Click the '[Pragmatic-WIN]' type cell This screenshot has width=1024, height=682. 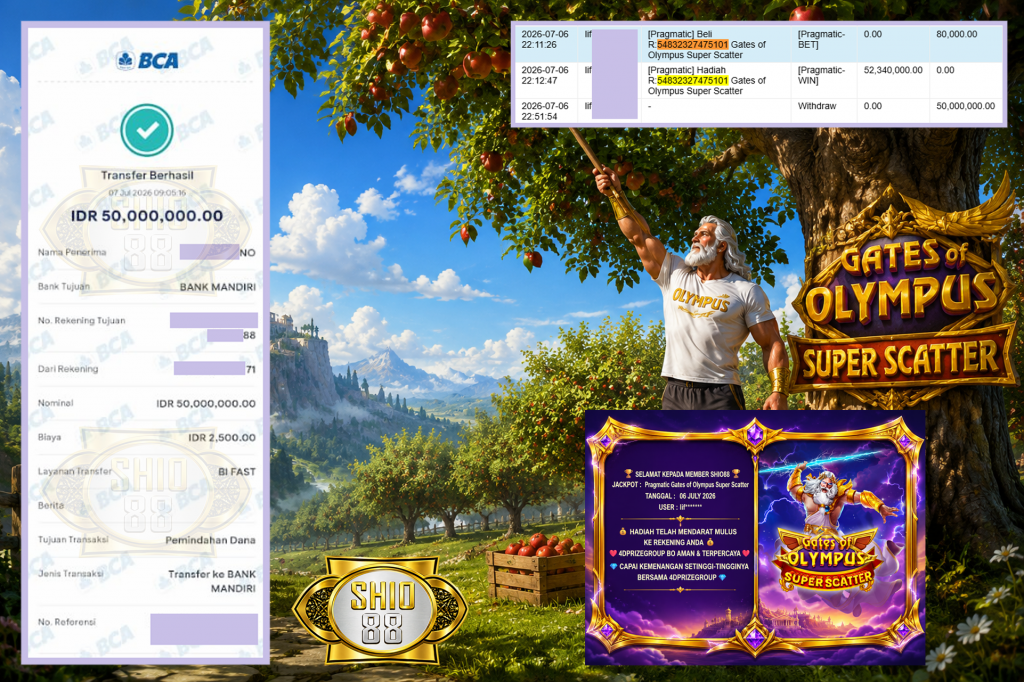pos(822,75)
